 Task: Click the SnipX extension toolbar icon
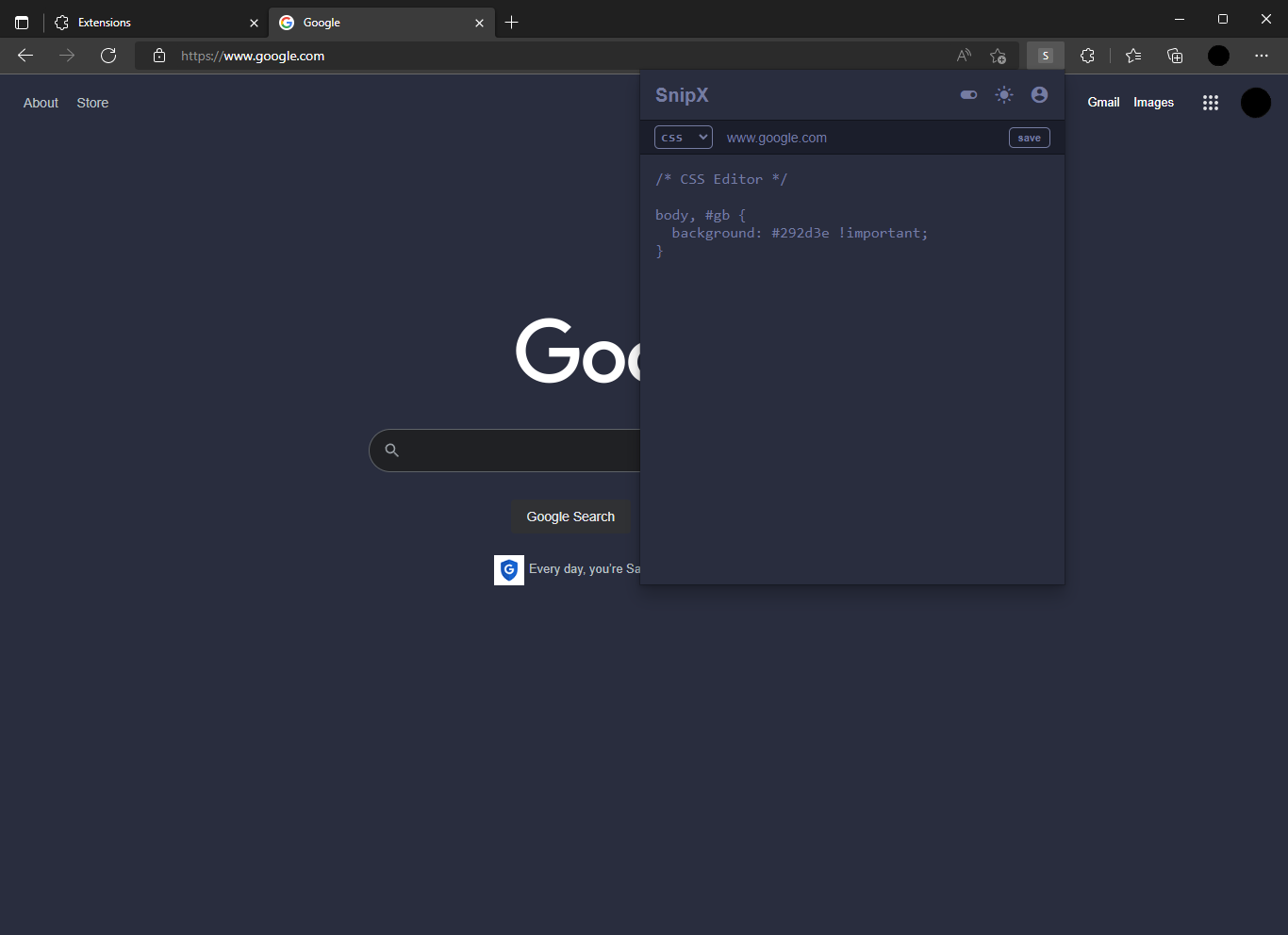pyautogui.click(x=1045, y=56)
